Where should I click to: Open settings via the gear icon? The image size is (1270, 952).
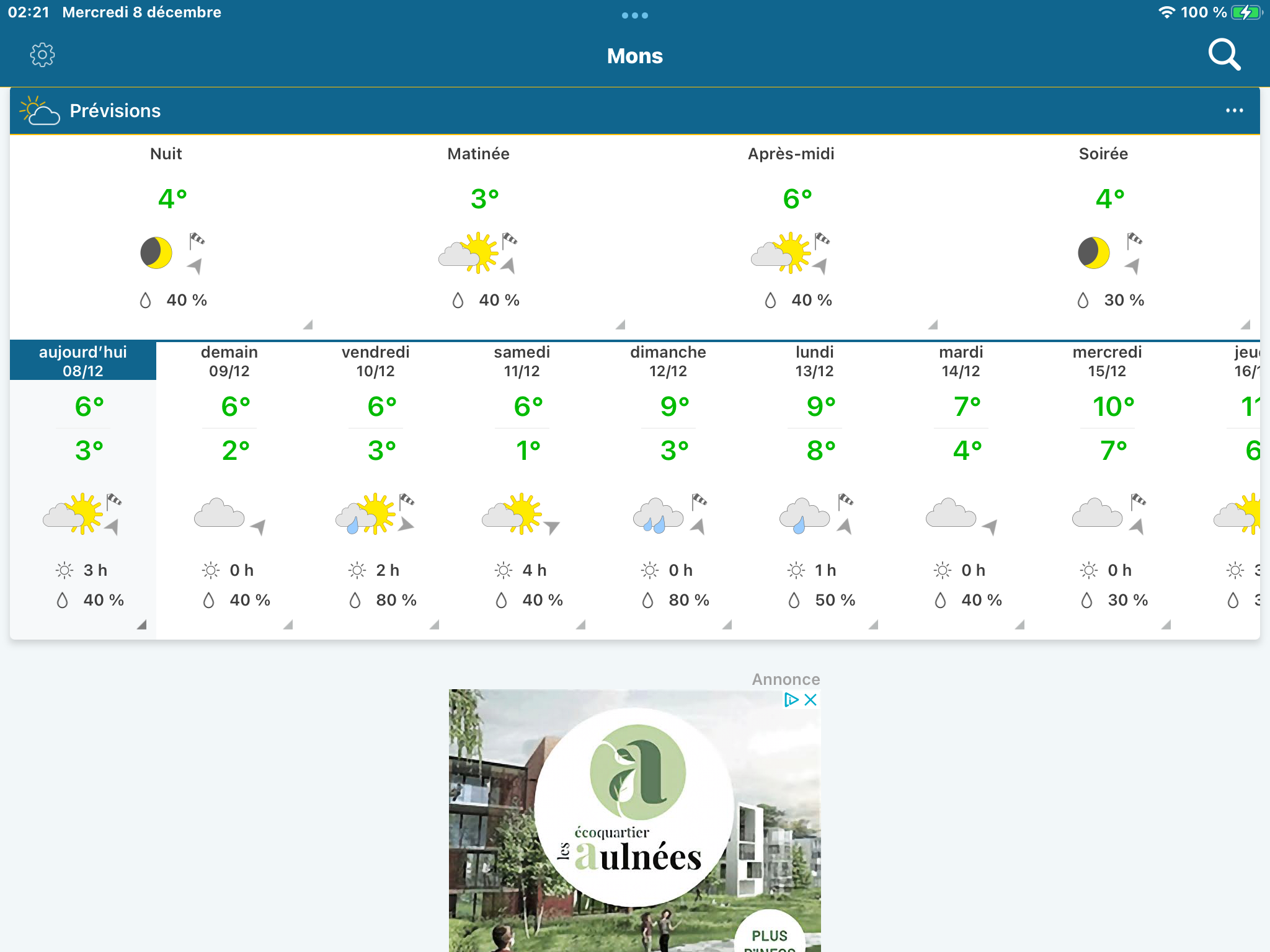point(42,55)
